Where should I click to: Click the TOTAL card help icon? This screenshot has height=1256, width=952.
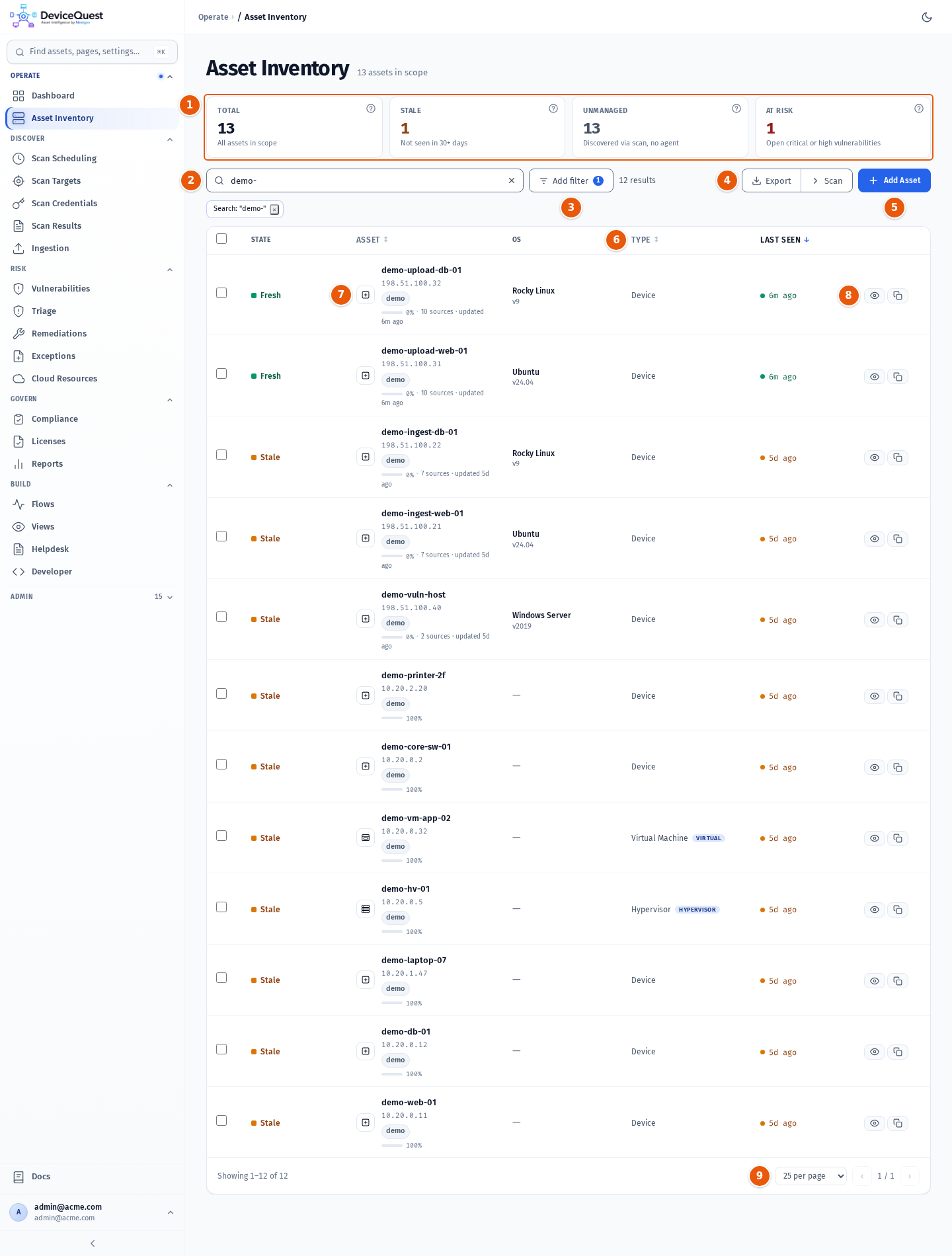[x=371, y=108]
